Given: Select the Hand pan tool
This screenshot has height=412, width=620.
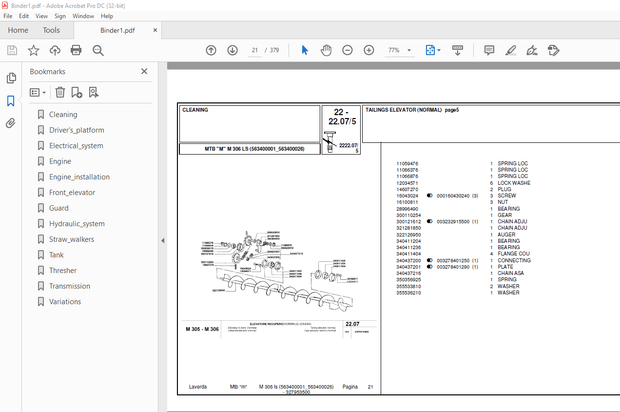Looking at the screenshot, I should (326, 50).
